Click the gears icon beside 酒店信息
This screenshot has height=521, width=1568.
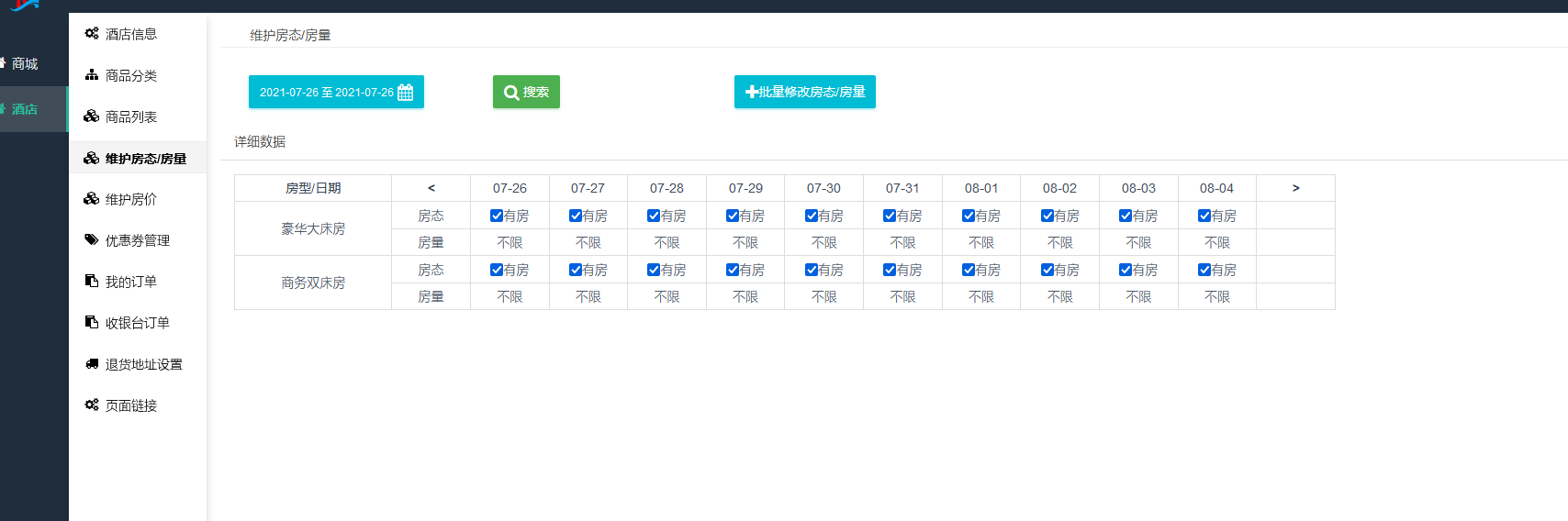pyautogui.click(x=92, y=34)
